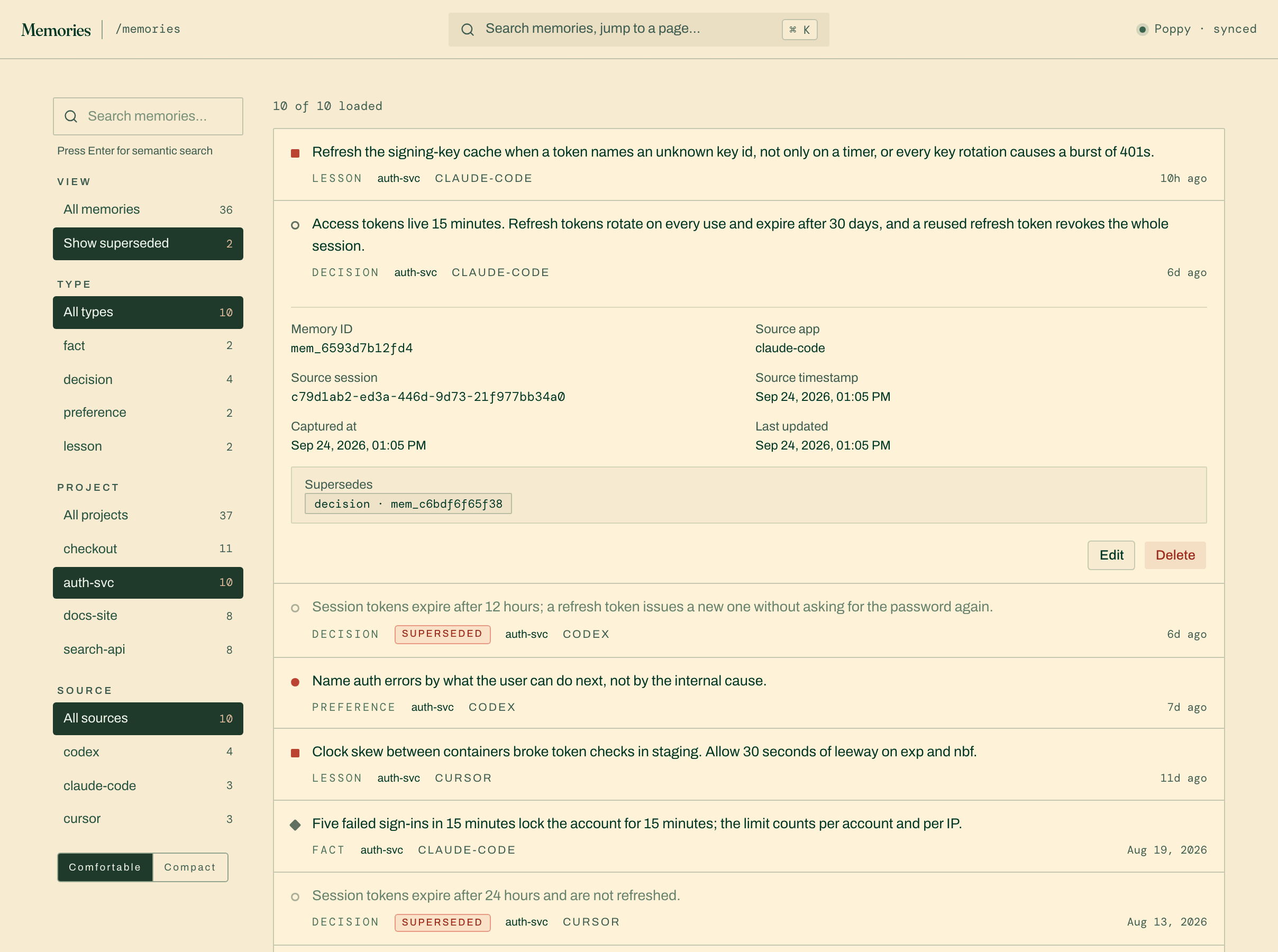The width and height of the screenshot is (1278, 952).
Task: Collapse the Access tokens decision row
Action: pyautogui.click(x=748, y=248)
